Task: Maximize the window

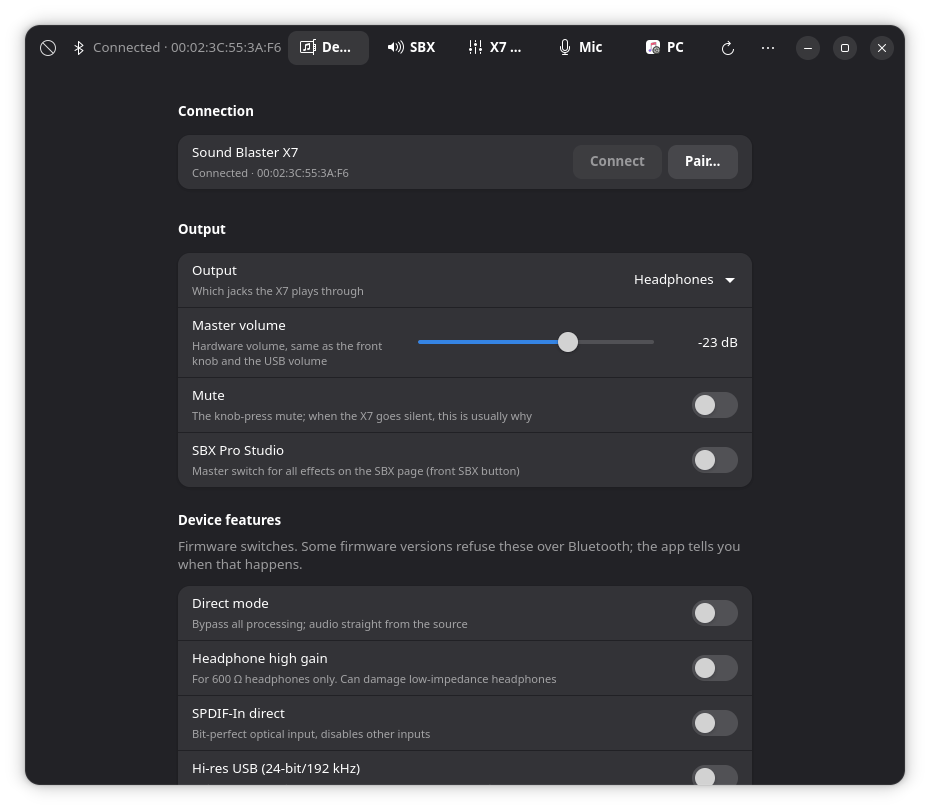Action: (x=845, y=48)
